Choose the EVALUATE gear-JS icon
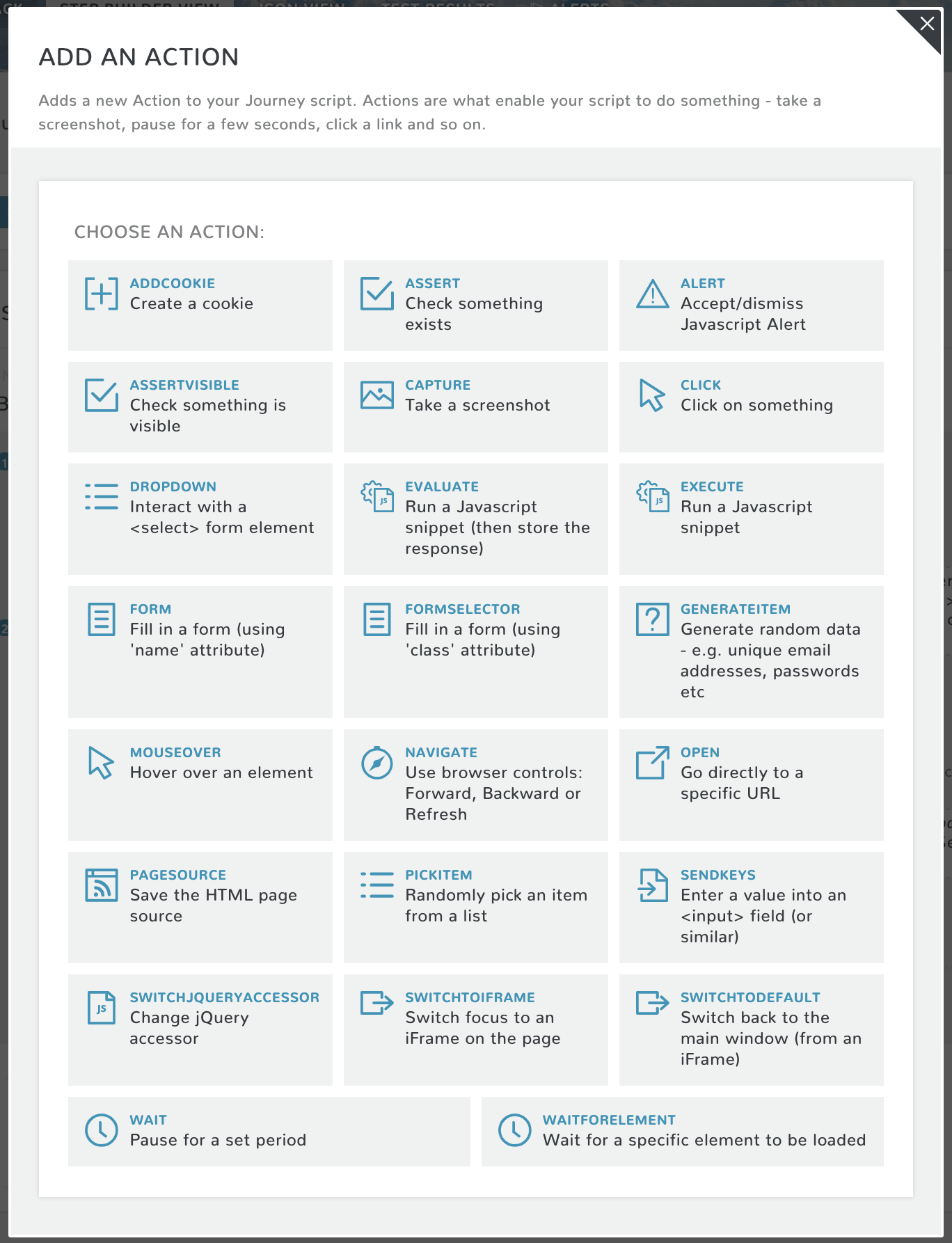The width and height of the screenshot is (952, 1243). coord(376,496)
